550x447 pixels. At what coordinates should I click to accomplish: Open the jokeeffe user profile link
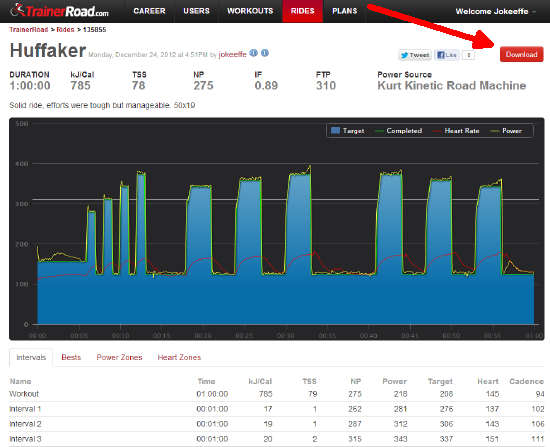pyautogui.click(x=232, y=54)
